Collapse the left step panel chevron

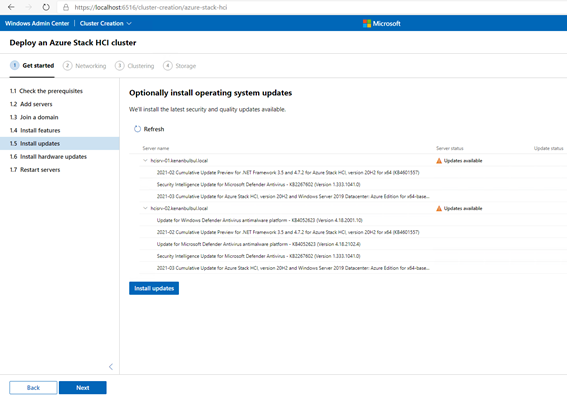pyautogui.click(x=111, y=367)
